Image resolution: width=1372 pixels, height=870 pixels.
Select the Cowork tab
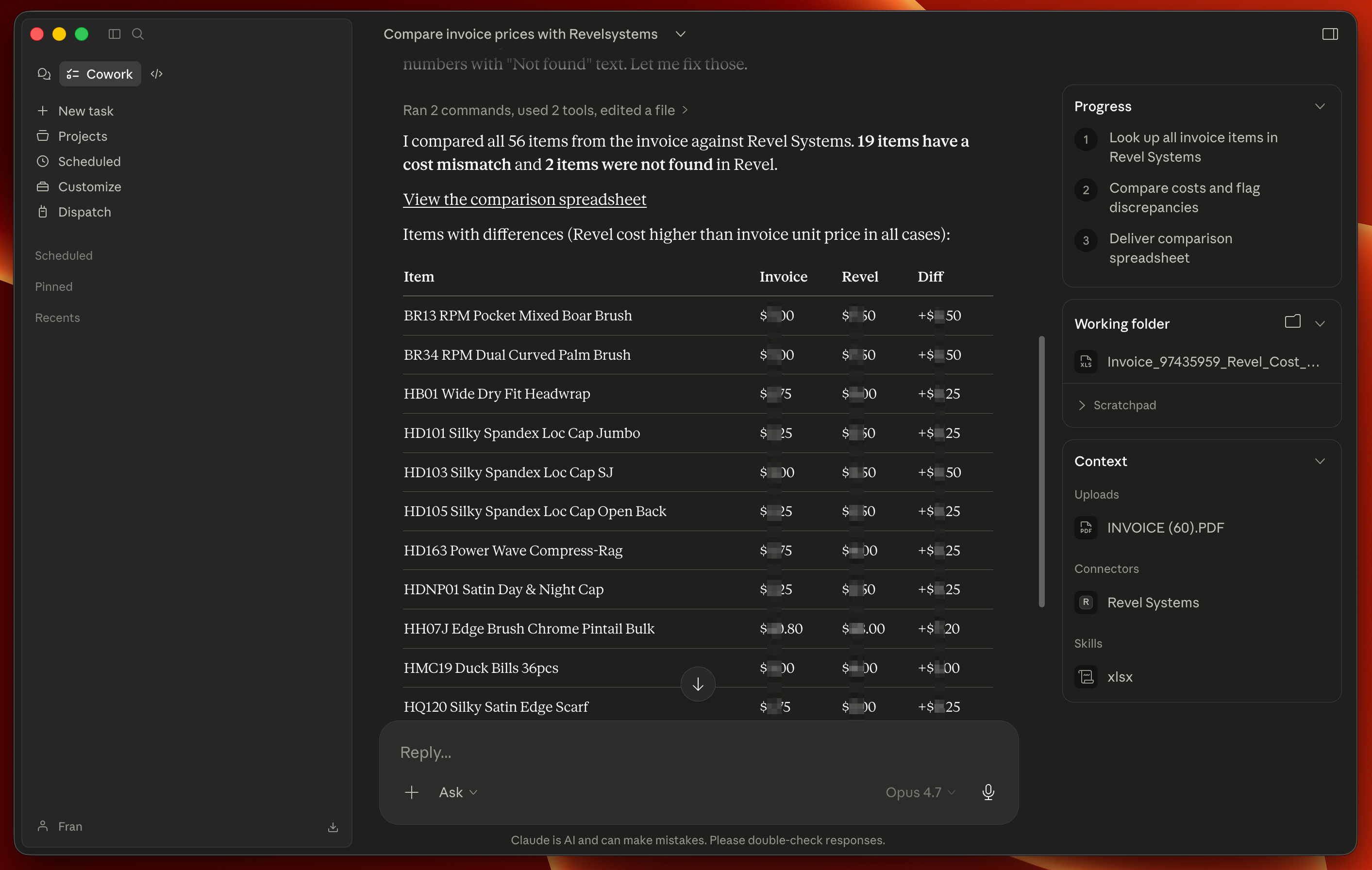point(100,74)
